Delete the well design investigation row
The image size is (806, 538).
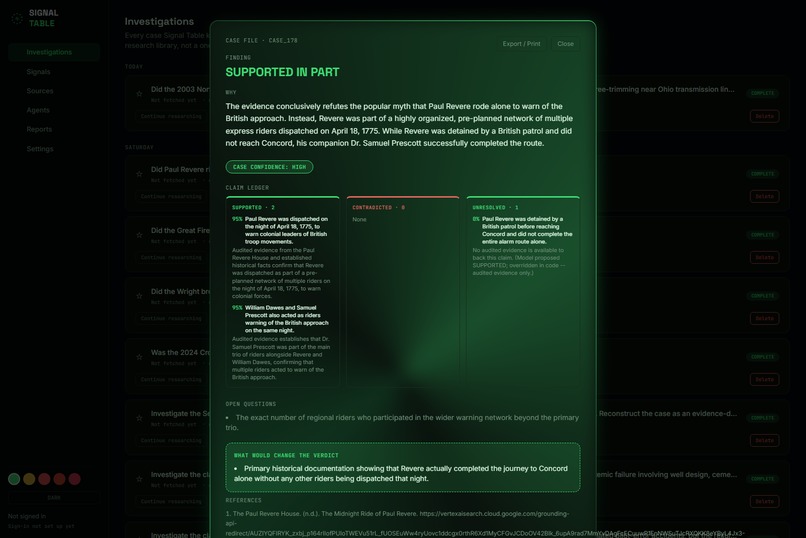[764, 502]
